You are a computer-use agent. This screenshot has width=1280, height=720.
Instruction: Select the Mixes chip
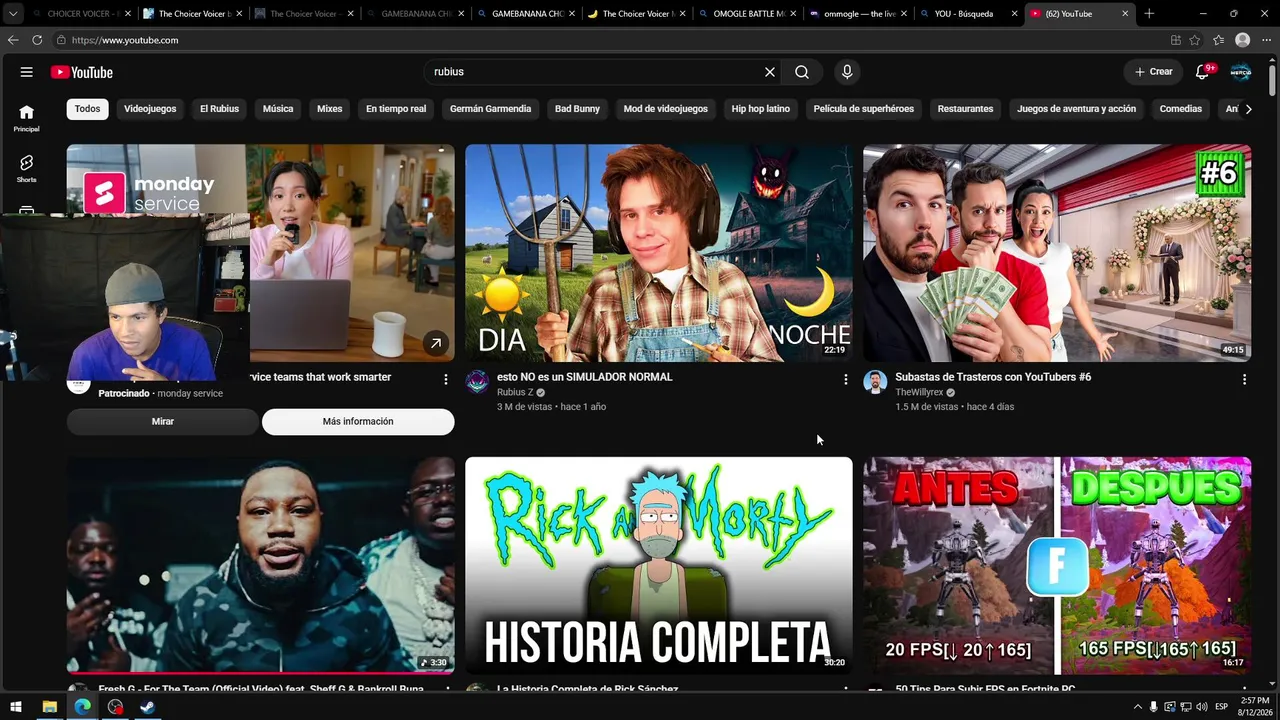tap(330, 109)
